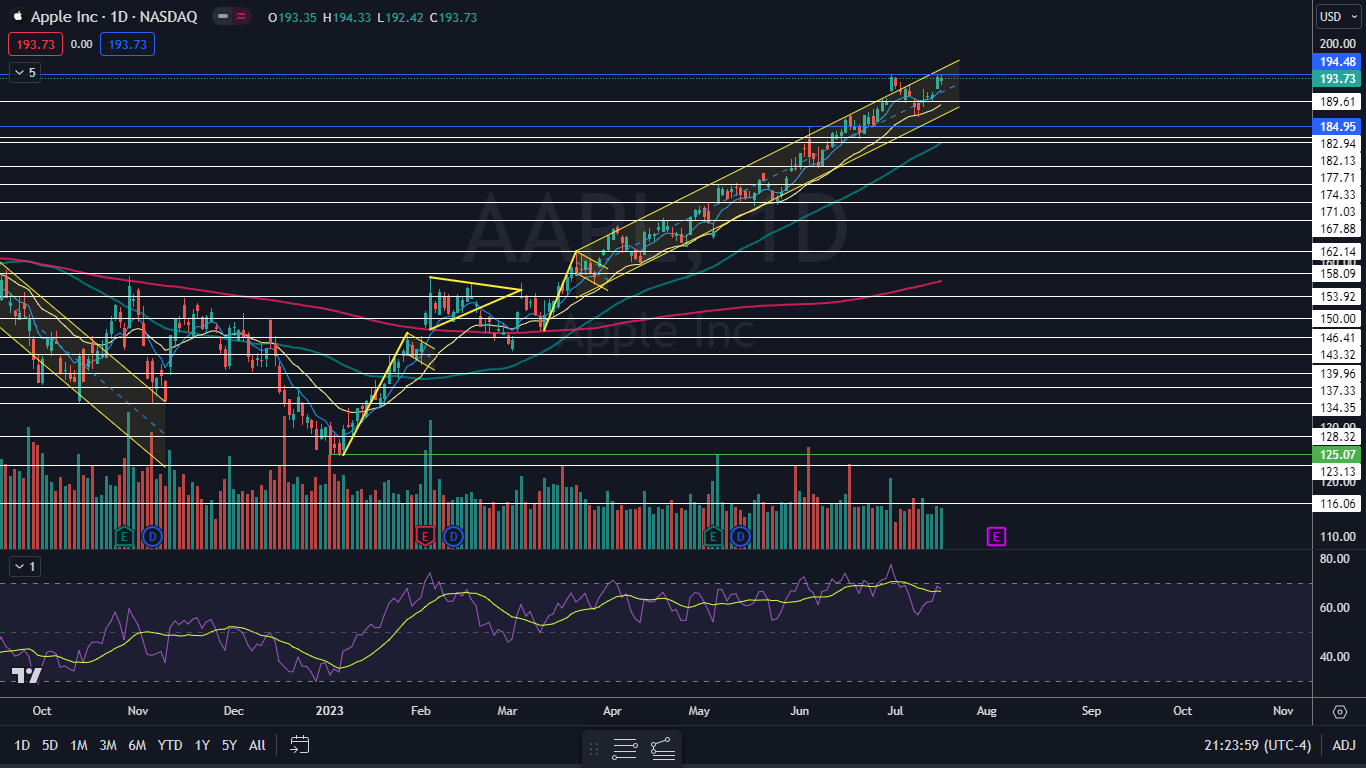This screenshot has height=768, width=1366.
Task: Click the May green earnings E marker
Action: tap(712, 537)
